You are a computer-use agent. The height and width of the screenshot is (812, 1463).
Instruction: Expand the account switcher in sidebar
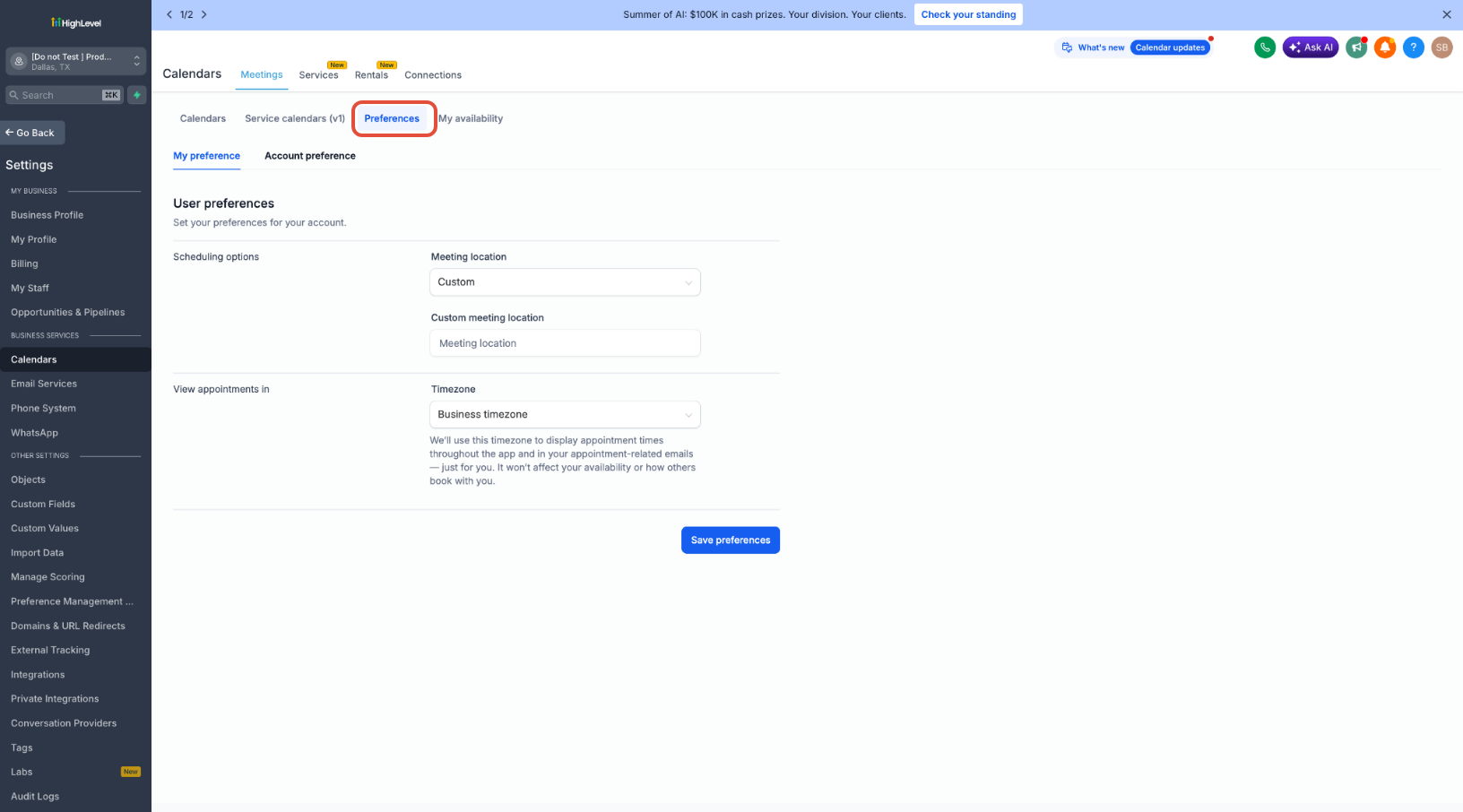pos(75,61)
